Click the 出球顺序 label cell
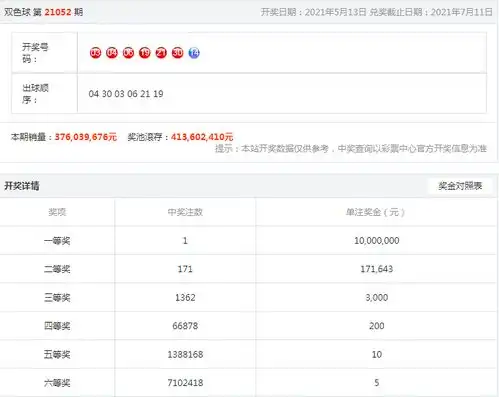 pyautogui.click(x=44, y=94)
